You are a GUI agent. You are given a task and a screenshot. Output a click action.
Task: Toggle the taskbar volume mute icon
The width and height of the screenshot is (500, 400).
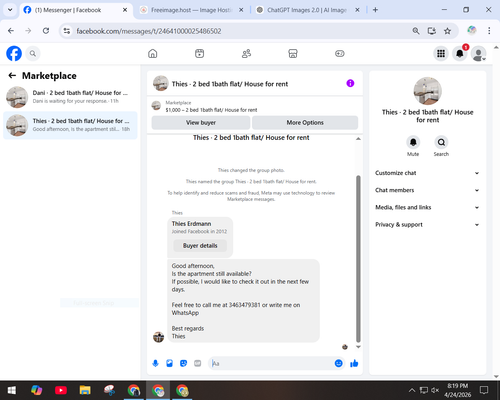coord(435,390)
